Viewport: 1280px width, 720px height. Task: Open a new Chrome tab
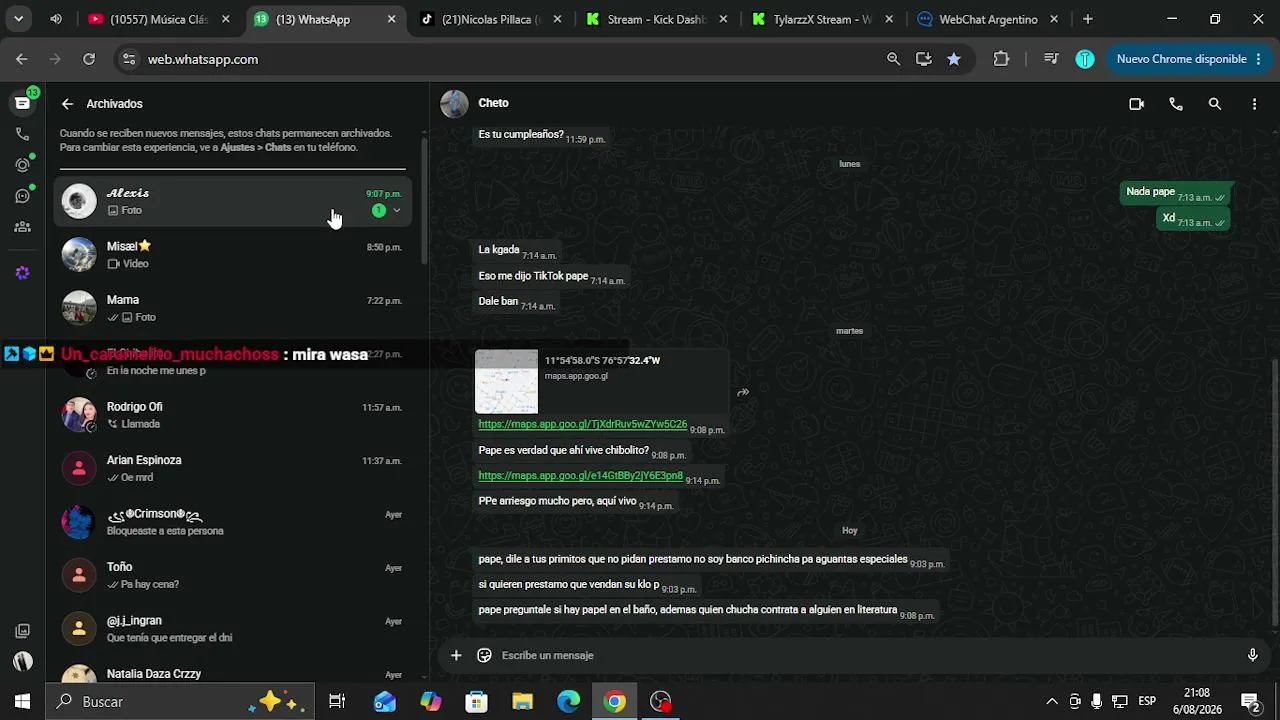click(x=1088, y=19)
